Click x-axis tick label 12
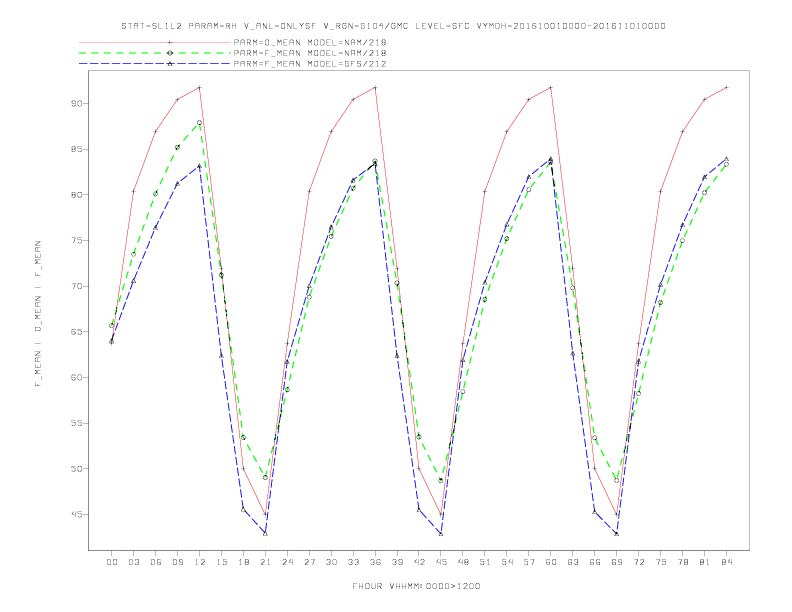The image size is (792, 612). pyautogui.click(x=200, y=562)
